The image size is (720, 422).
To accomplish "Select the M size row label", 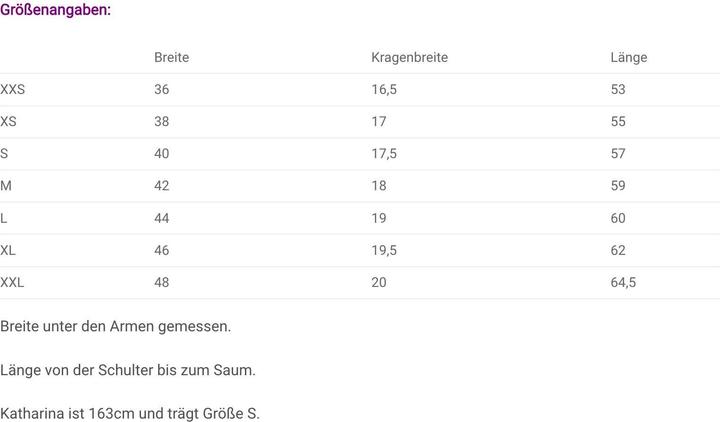I will [x=6, y=186].
